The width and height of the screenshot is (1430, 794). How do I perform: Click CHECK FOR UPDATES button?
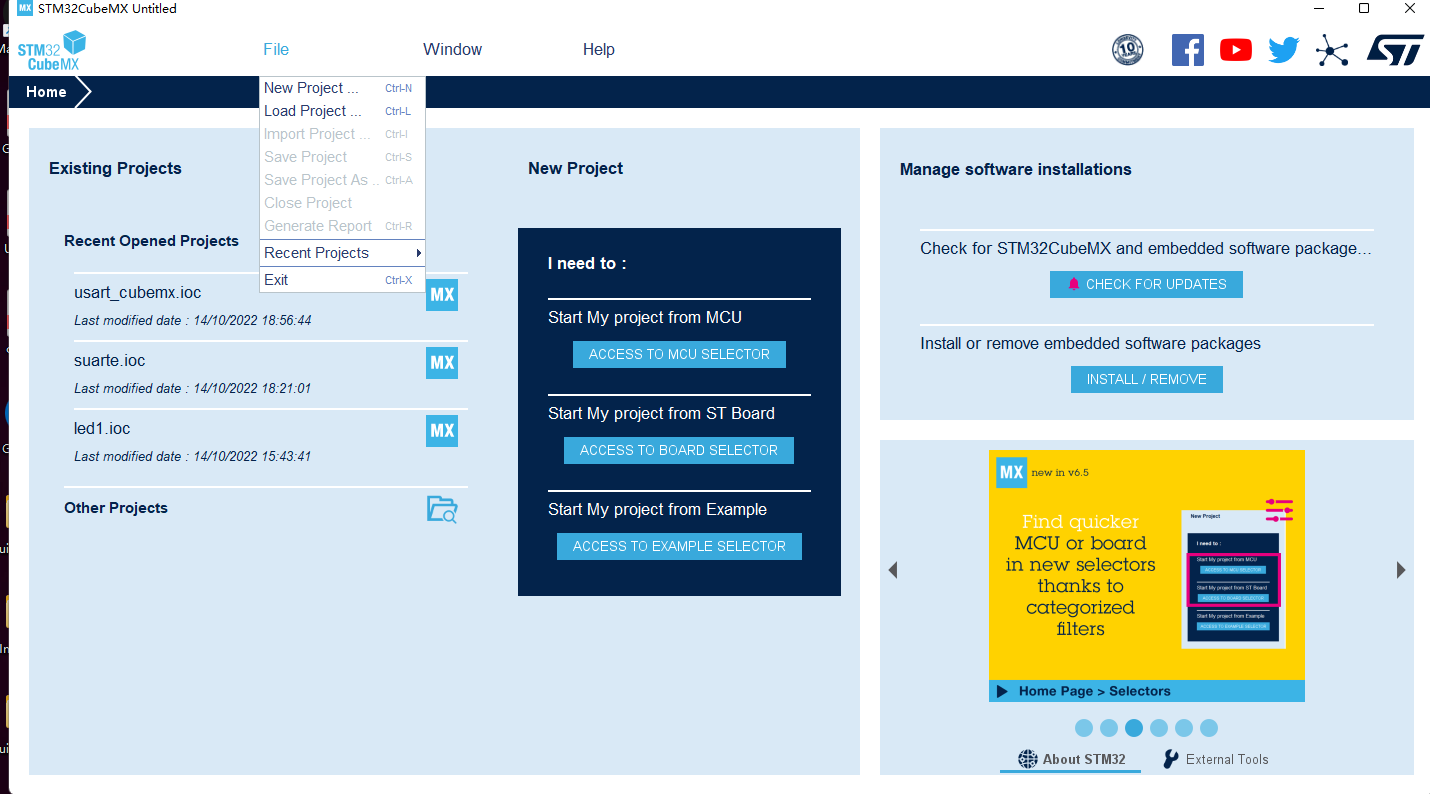click(x=1146, y=284)
